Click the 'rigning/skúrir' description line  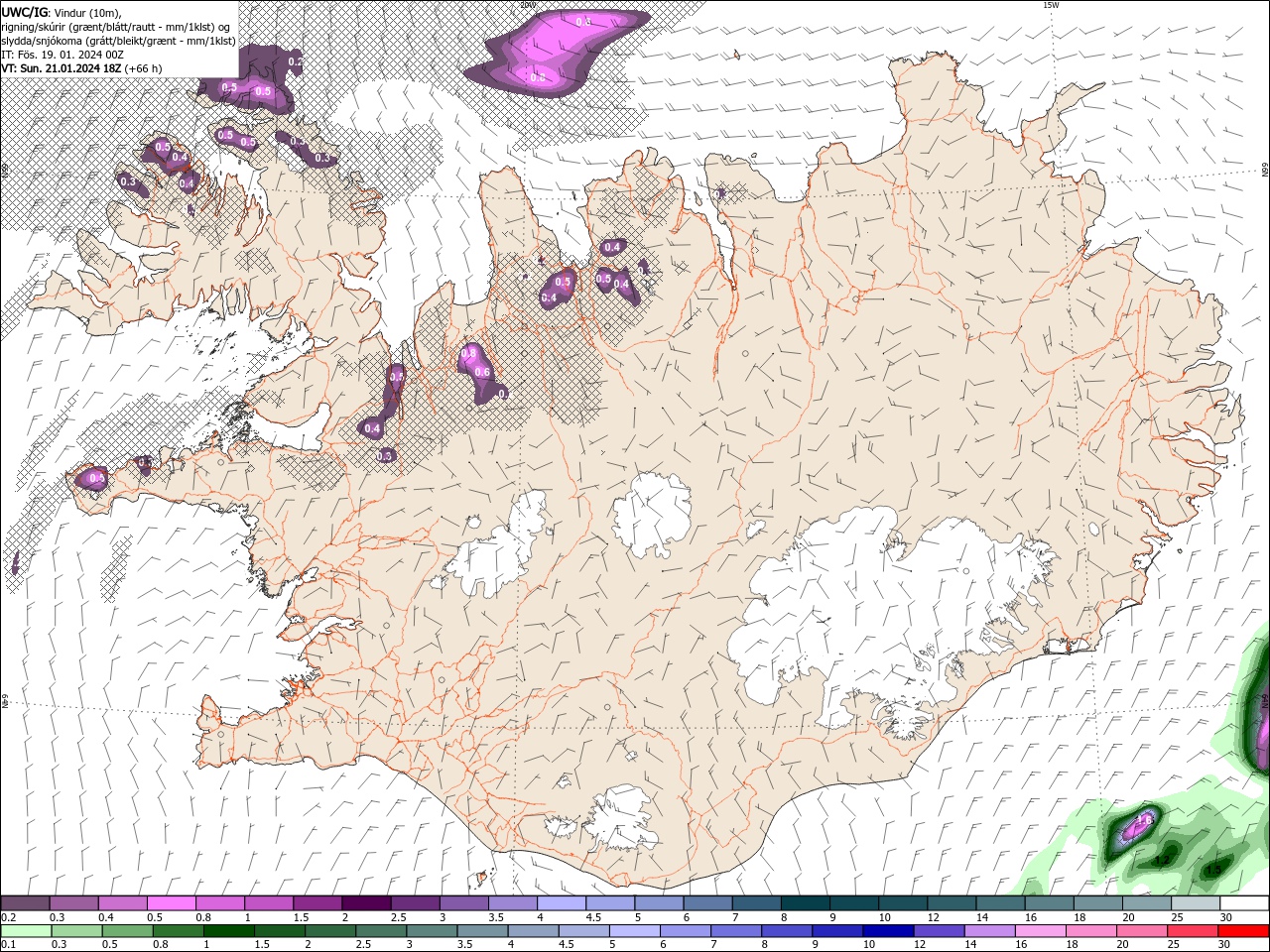116,27
